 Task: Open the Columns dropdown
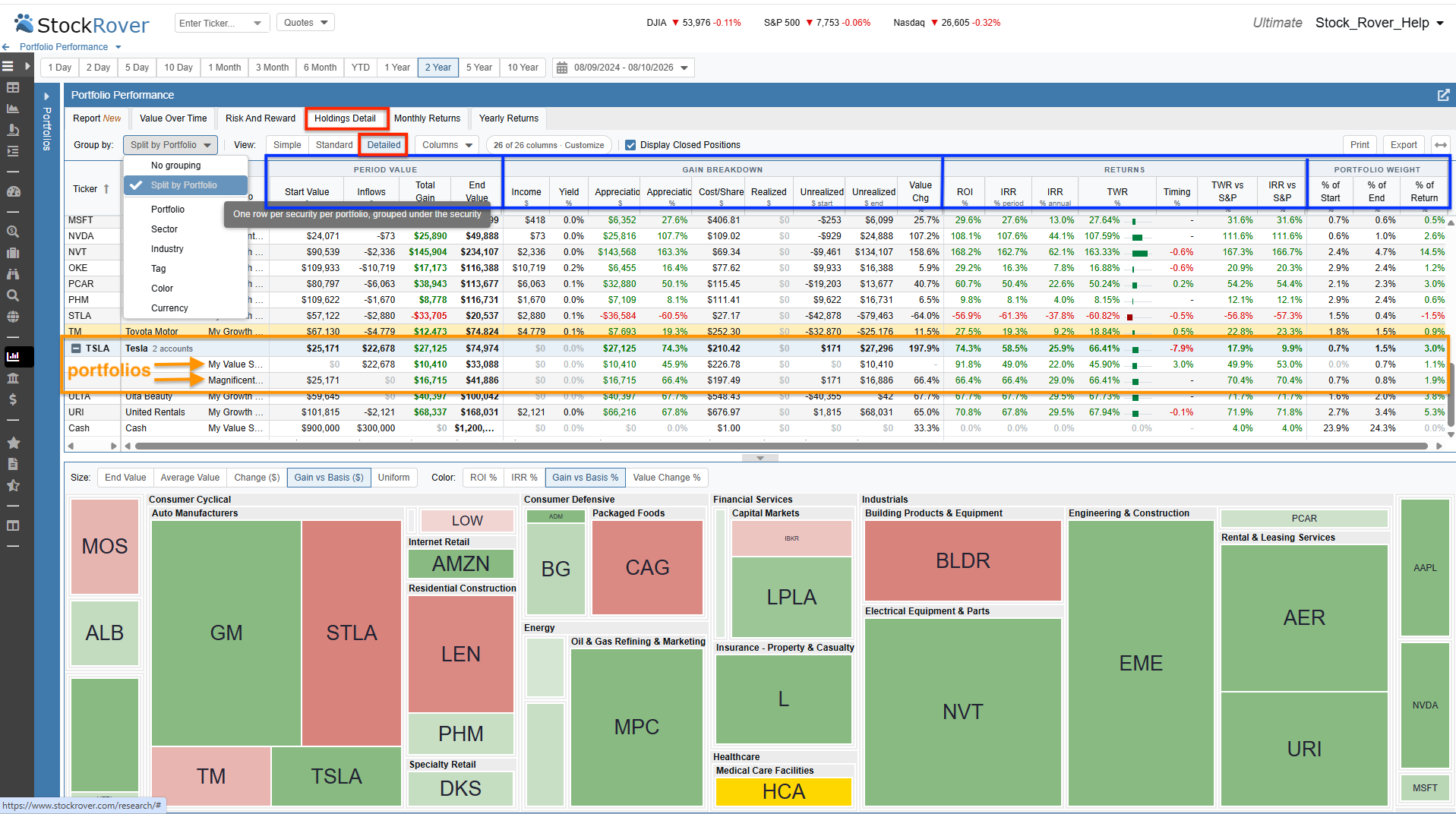tap(447, 145)
